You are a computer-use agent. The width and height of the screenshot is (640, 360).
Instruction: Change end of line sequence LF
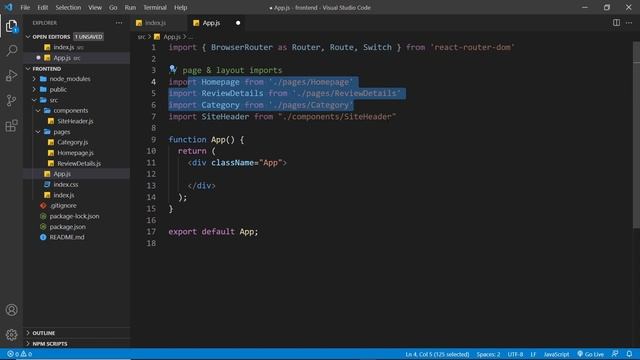[x=533, y=354]
